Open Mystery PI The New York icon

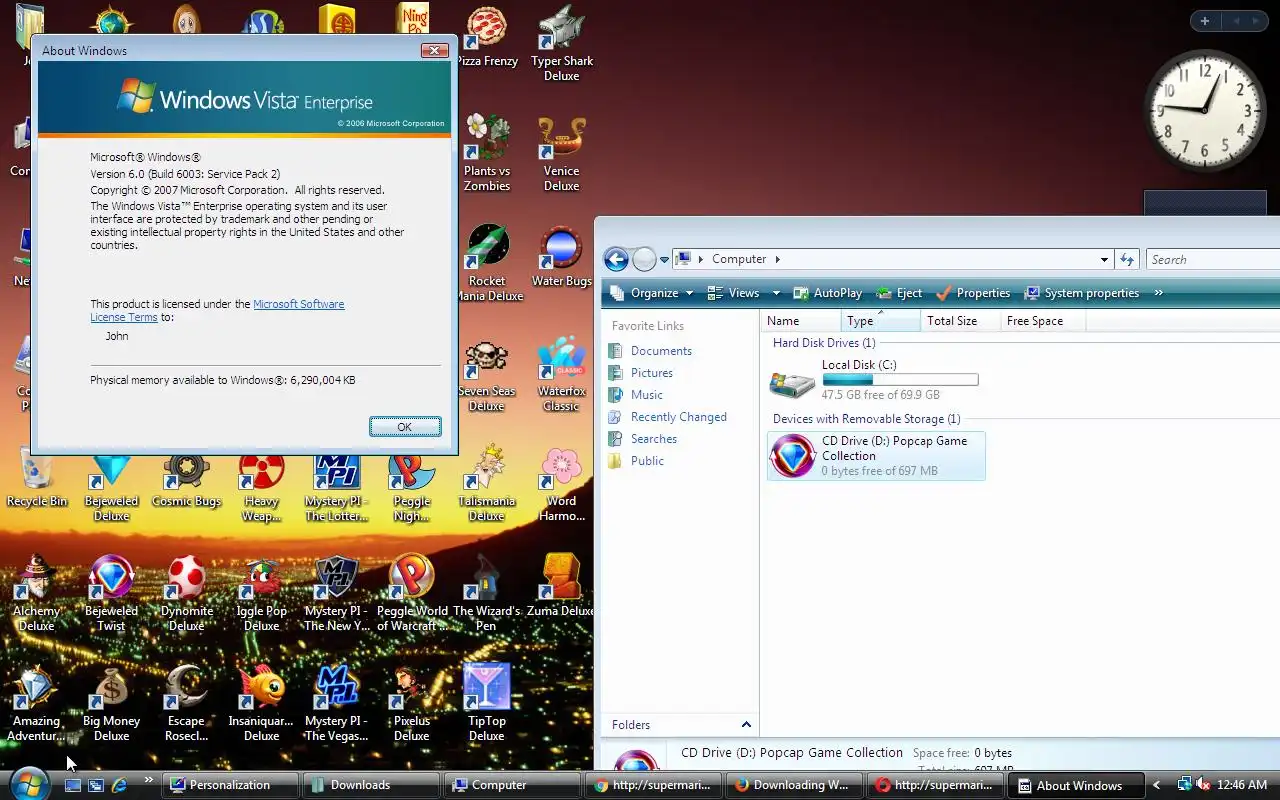[337, 594]
